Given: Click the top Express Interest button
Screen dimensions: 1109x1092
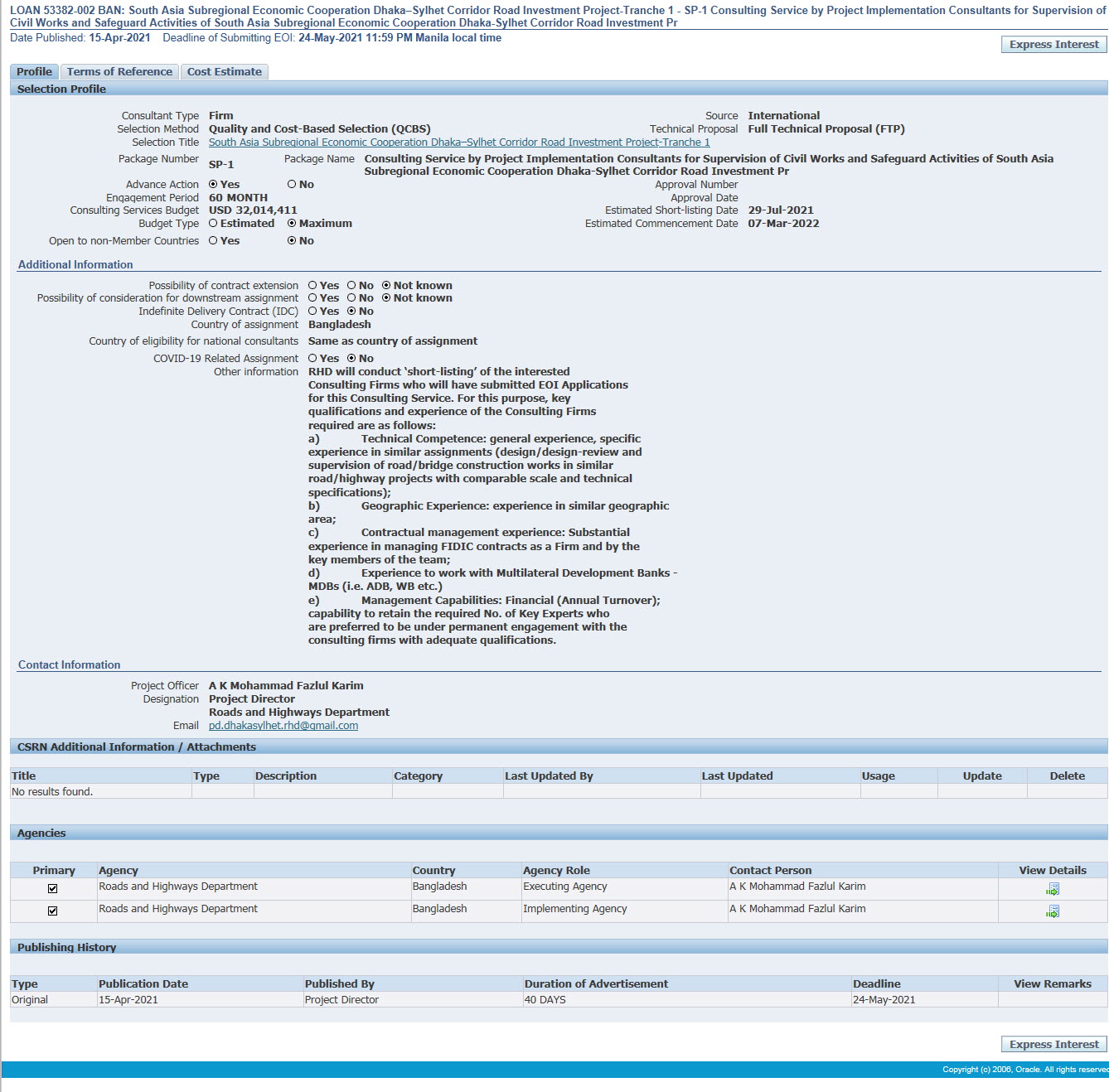Looking at the screenshot, I should (x=1053, y=45).
